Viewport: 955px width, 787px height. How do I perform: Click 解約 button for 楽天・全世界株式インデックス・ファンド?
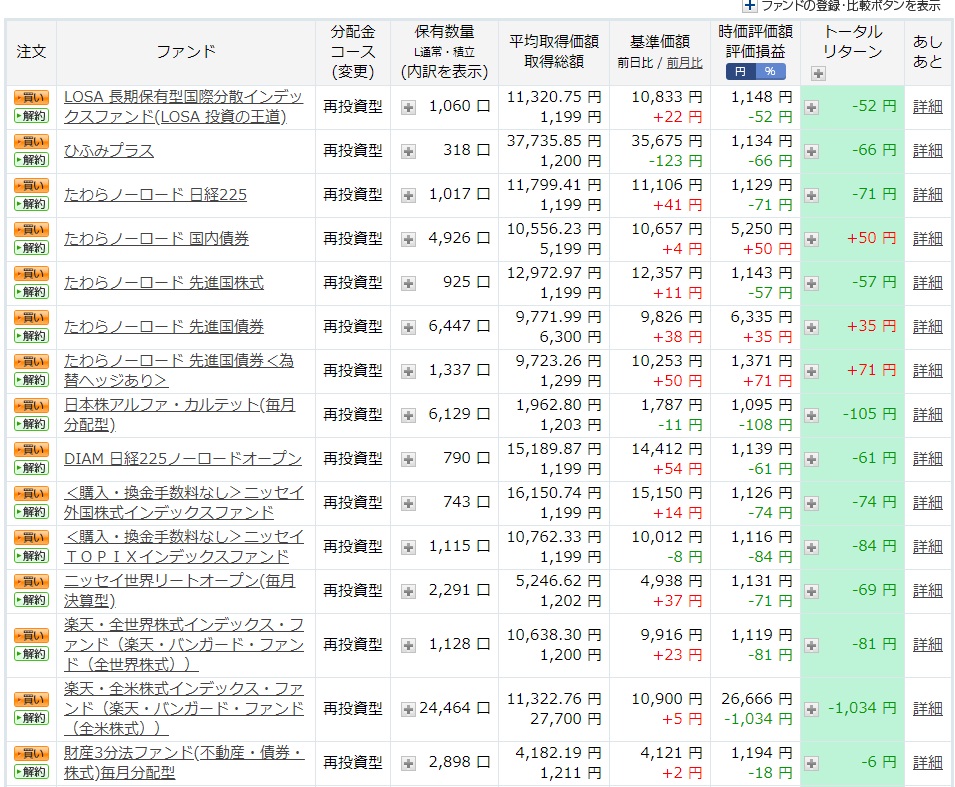[x=31, y=654]
